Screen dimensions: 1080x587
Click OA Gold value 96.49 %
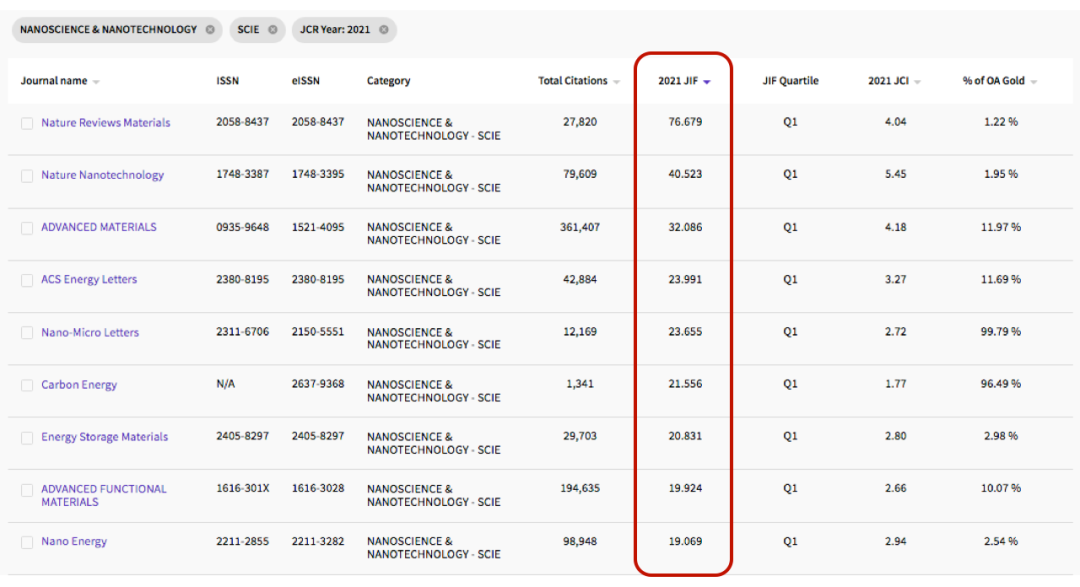1000,384
